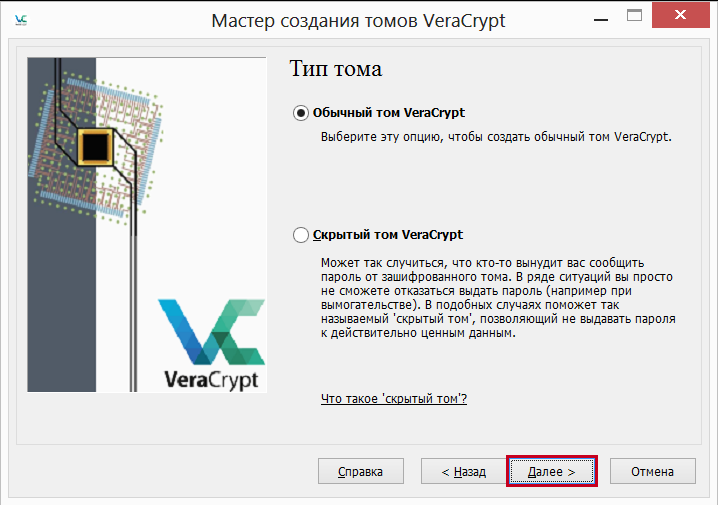Open the "Что такое 'скрытый том'?" link
718x505 pixels.
click(394, 398)
